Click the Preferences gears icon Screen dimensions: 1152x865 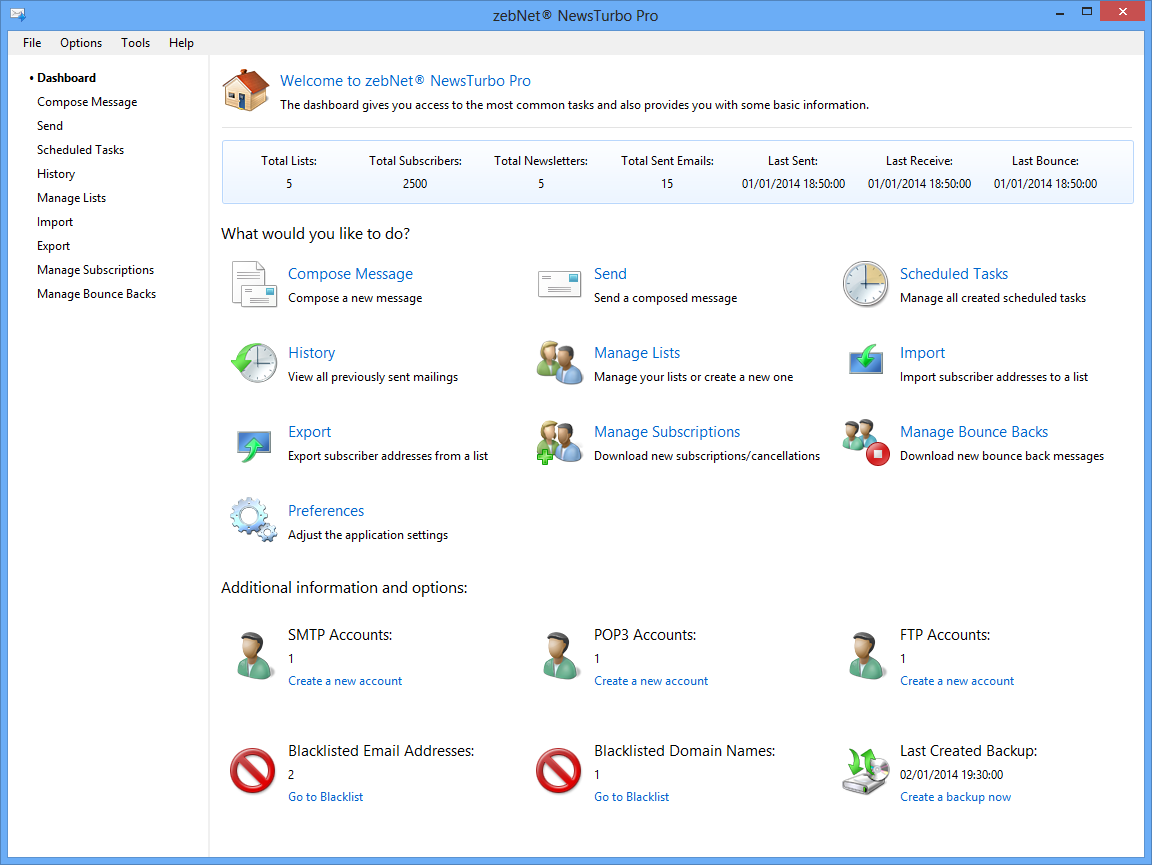[x=253, y=520]
